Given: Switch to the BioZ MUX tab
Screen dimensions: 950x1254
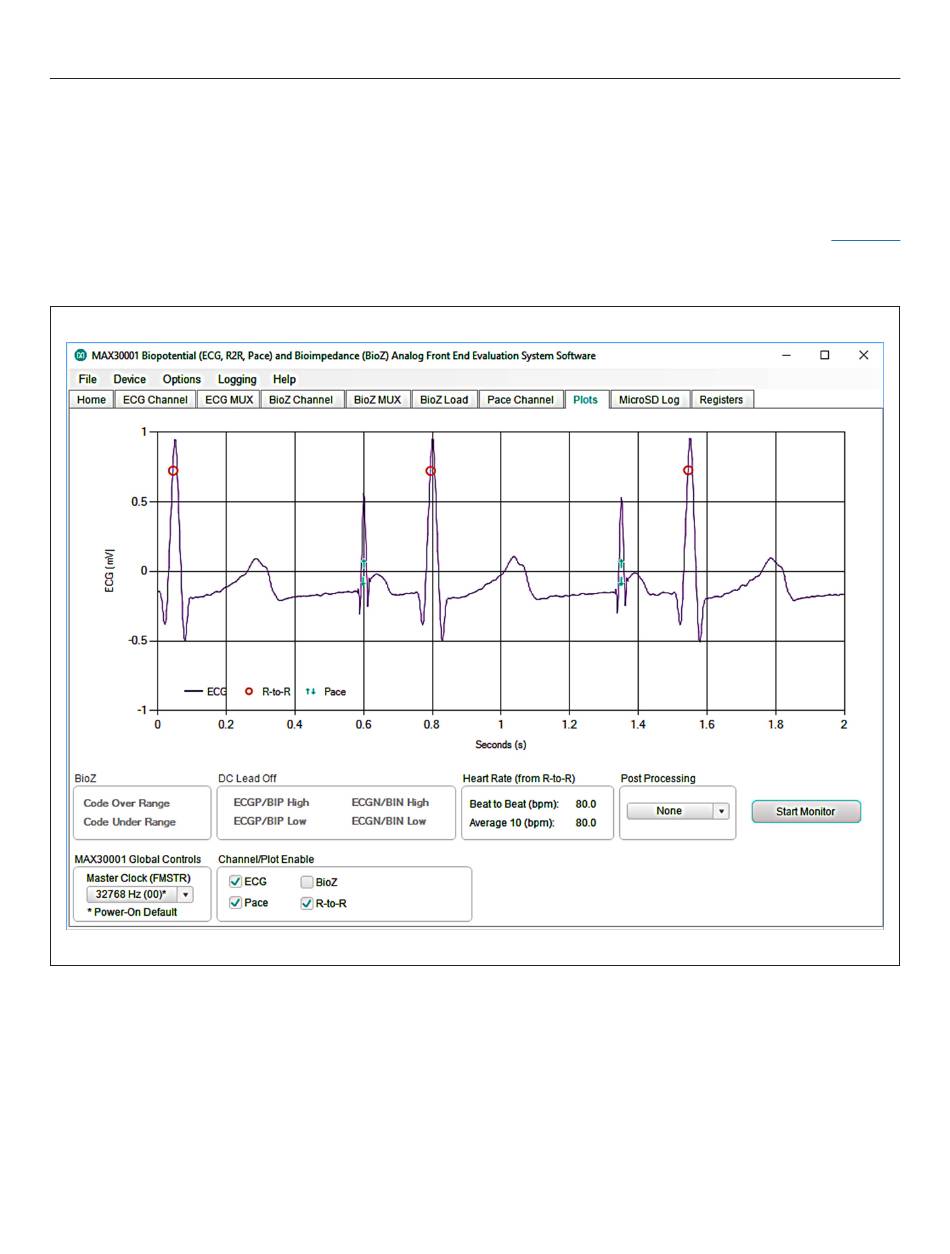Looking at the screenshot, I should 377,400.
